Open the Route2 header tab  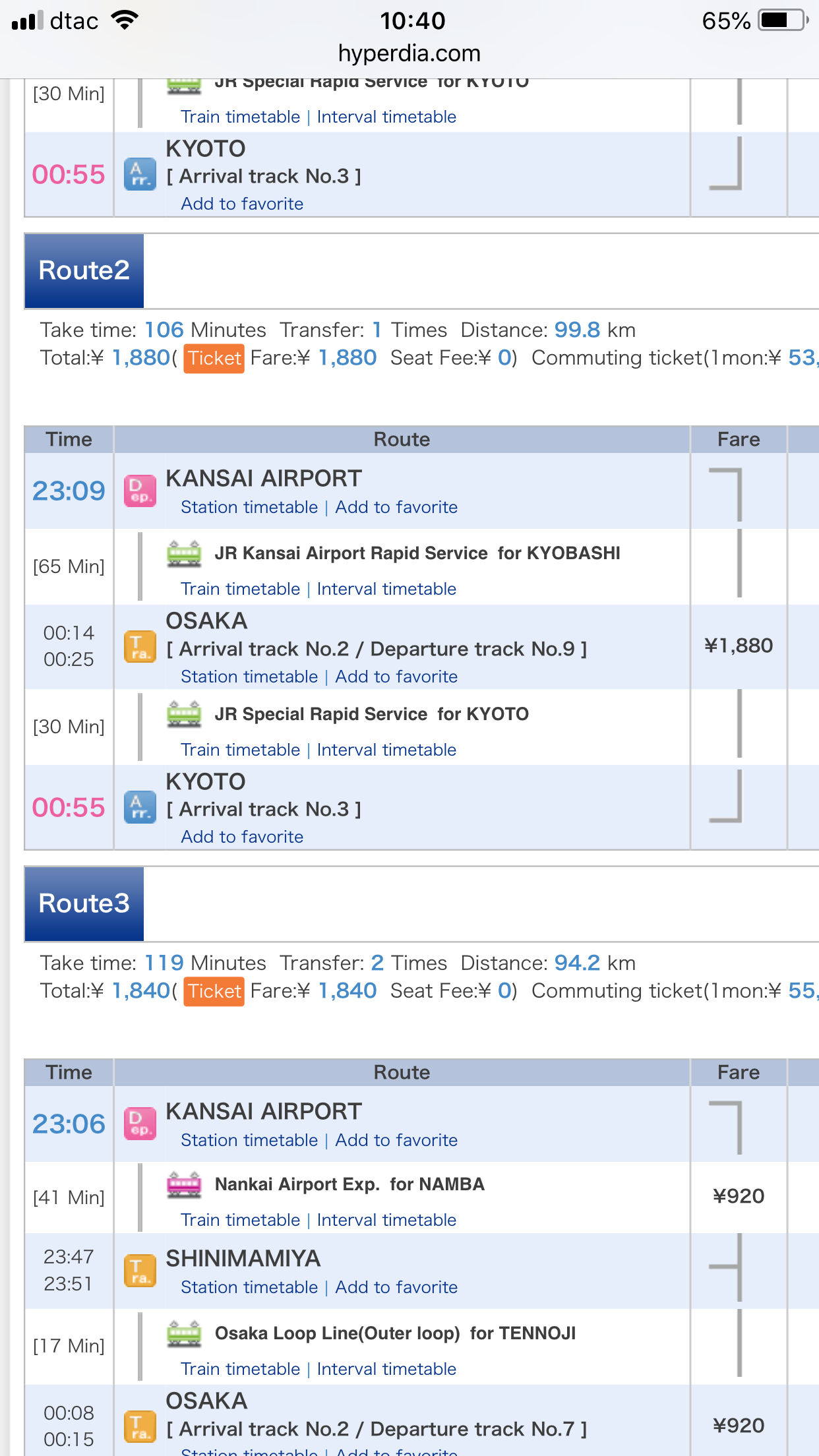pos(84,270)
